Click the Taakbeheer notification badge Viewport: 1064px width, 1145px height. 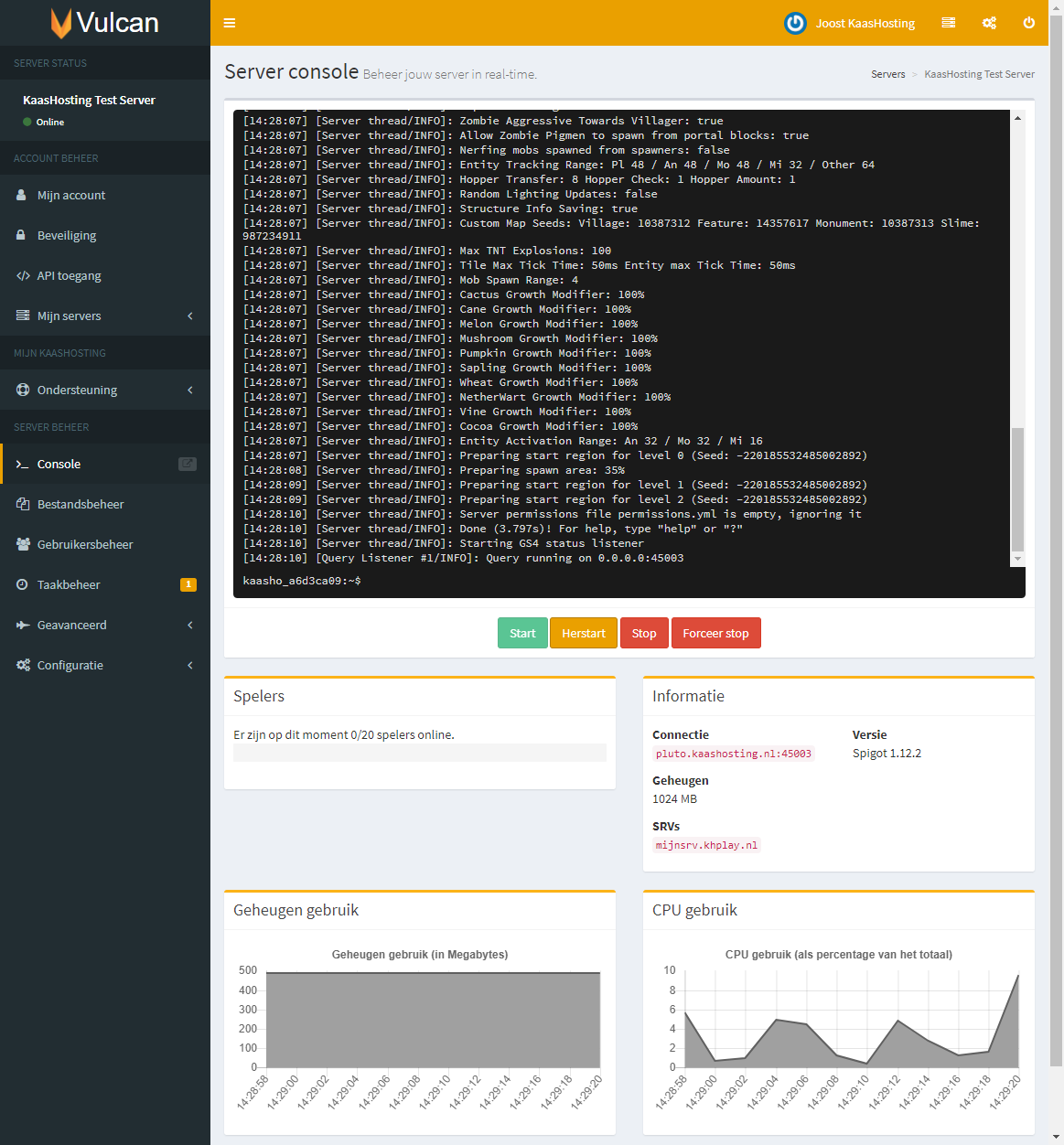point(188,584)
